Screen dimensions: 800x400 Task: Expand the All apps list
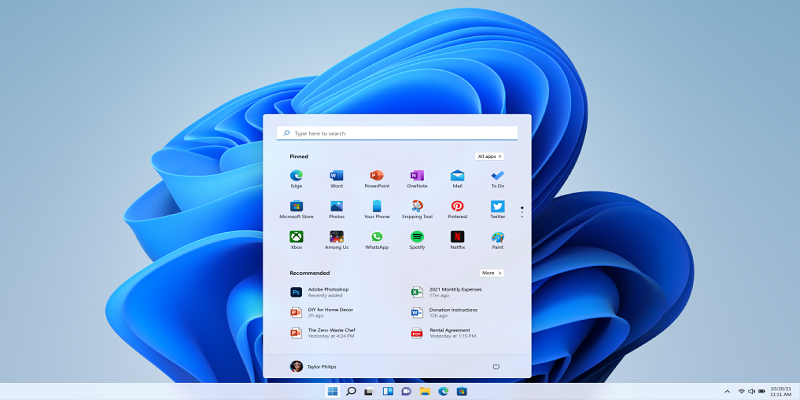[489, 156]
